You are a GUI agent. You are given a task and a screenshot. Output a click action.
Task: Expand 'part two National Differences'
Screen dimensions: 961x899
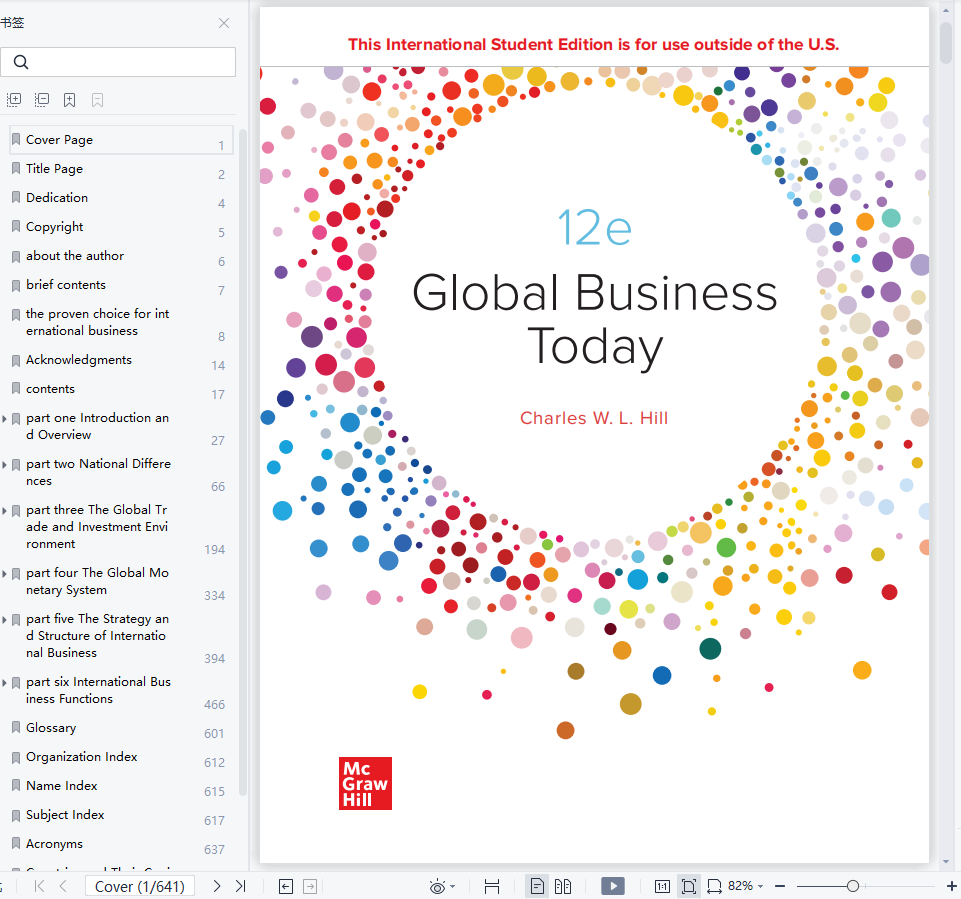pos(4,465)
